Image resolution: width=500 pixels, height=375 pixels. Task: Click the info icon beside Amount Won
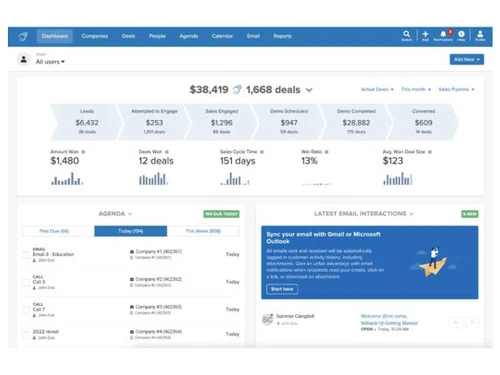click(83, 152)
